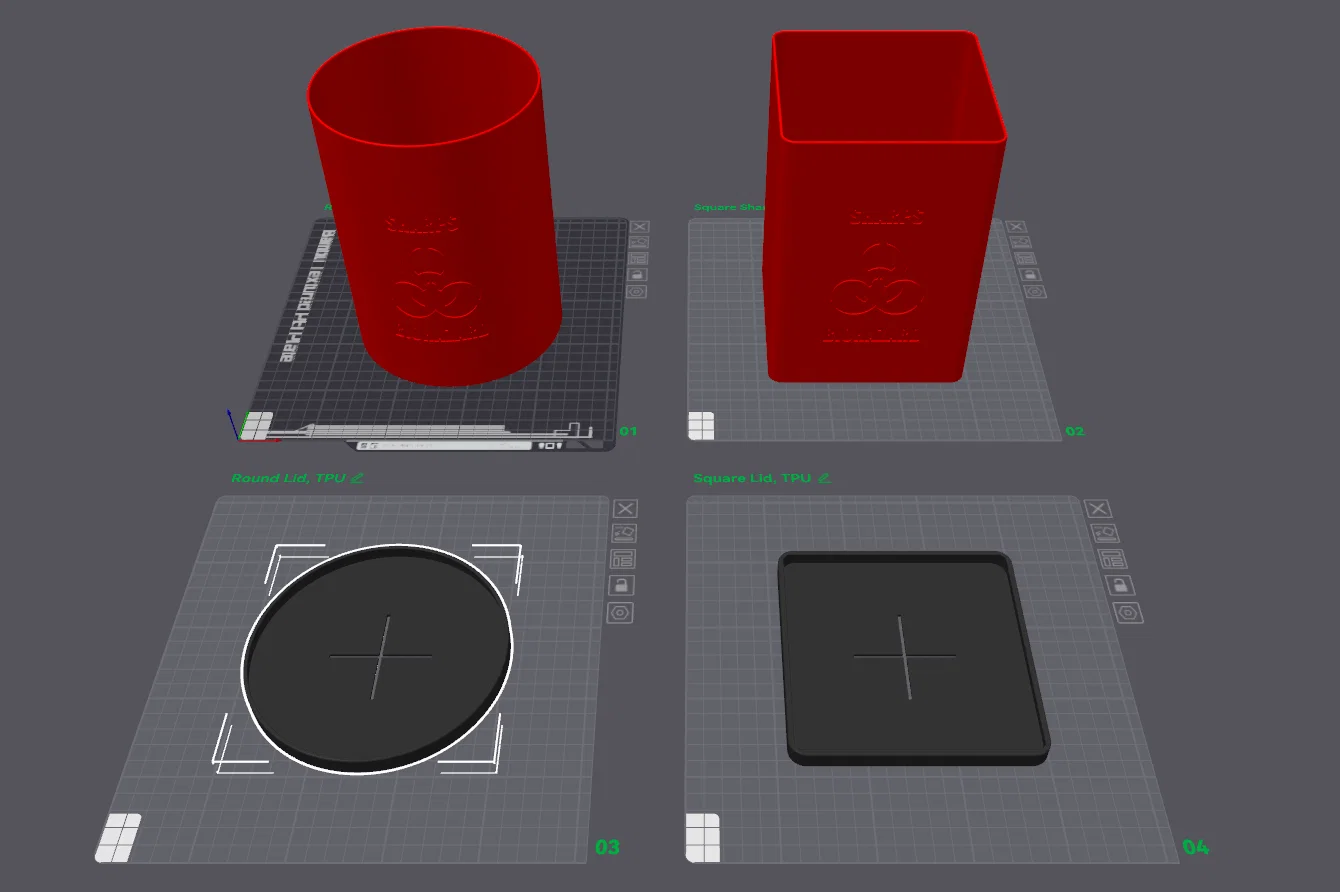This screenshot has height=892, width=1340.
Task: Open plate settings for plate 02
Action: pos(1036,291)
